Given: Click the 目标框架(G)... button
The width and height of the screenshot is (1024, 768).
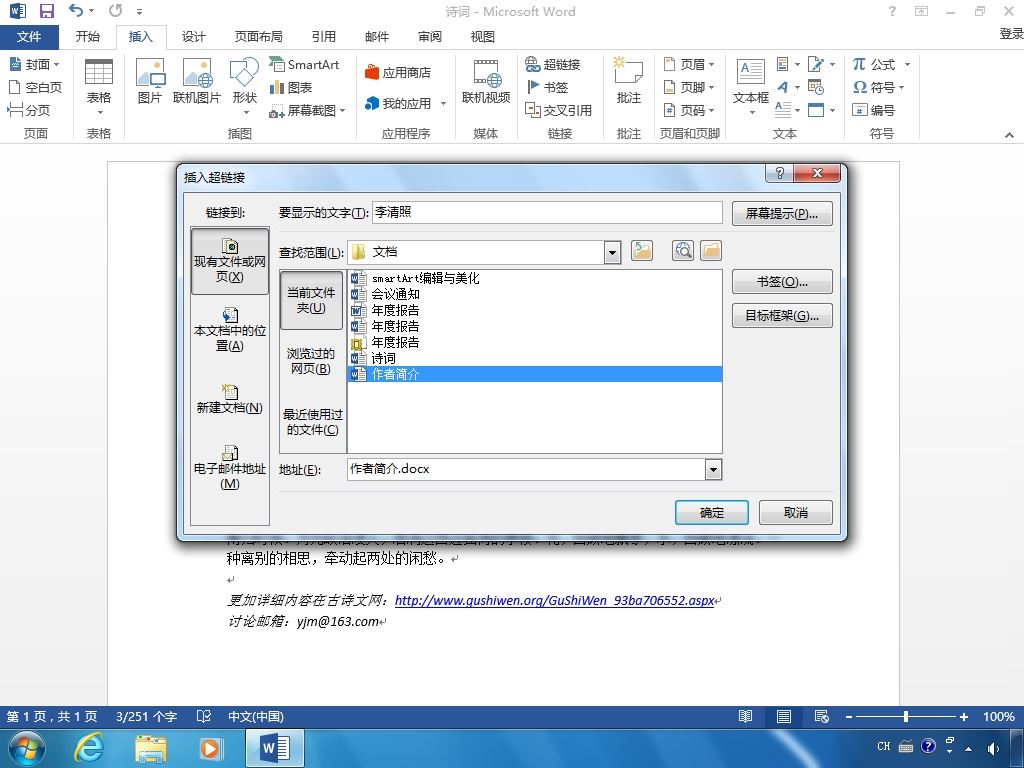Looking at the screenshot, I should (x=782, y=316).
